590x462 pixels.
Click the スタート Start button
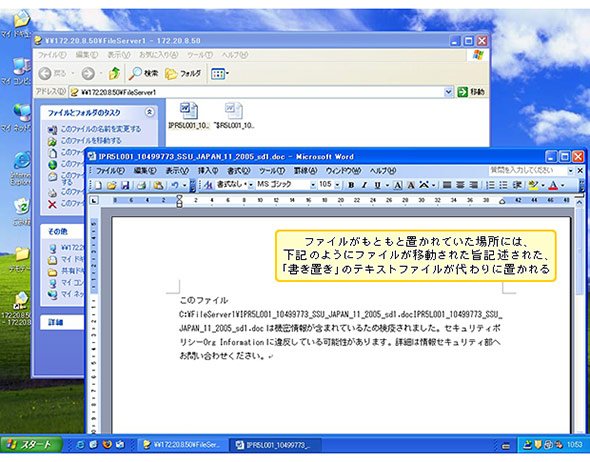(31, 445)
